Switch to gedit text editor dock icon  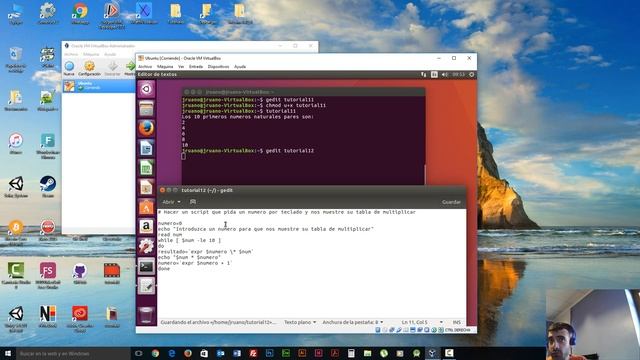(146, 286)
